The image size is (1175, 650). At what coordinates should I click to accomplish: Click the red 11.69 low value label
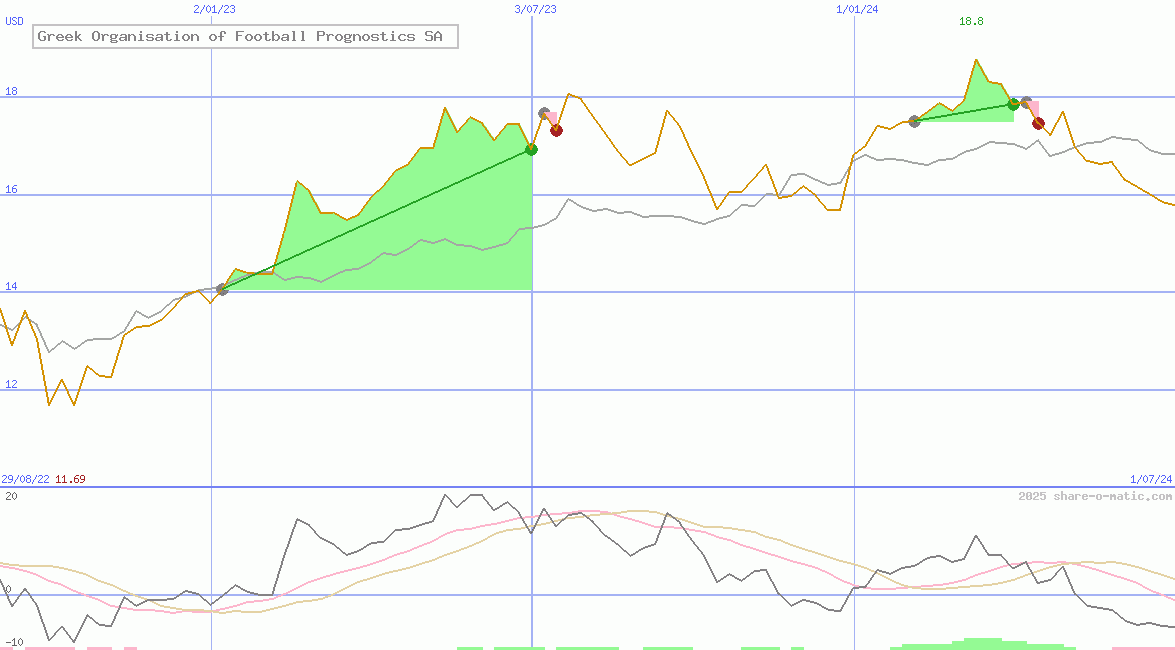click(70, 479)
